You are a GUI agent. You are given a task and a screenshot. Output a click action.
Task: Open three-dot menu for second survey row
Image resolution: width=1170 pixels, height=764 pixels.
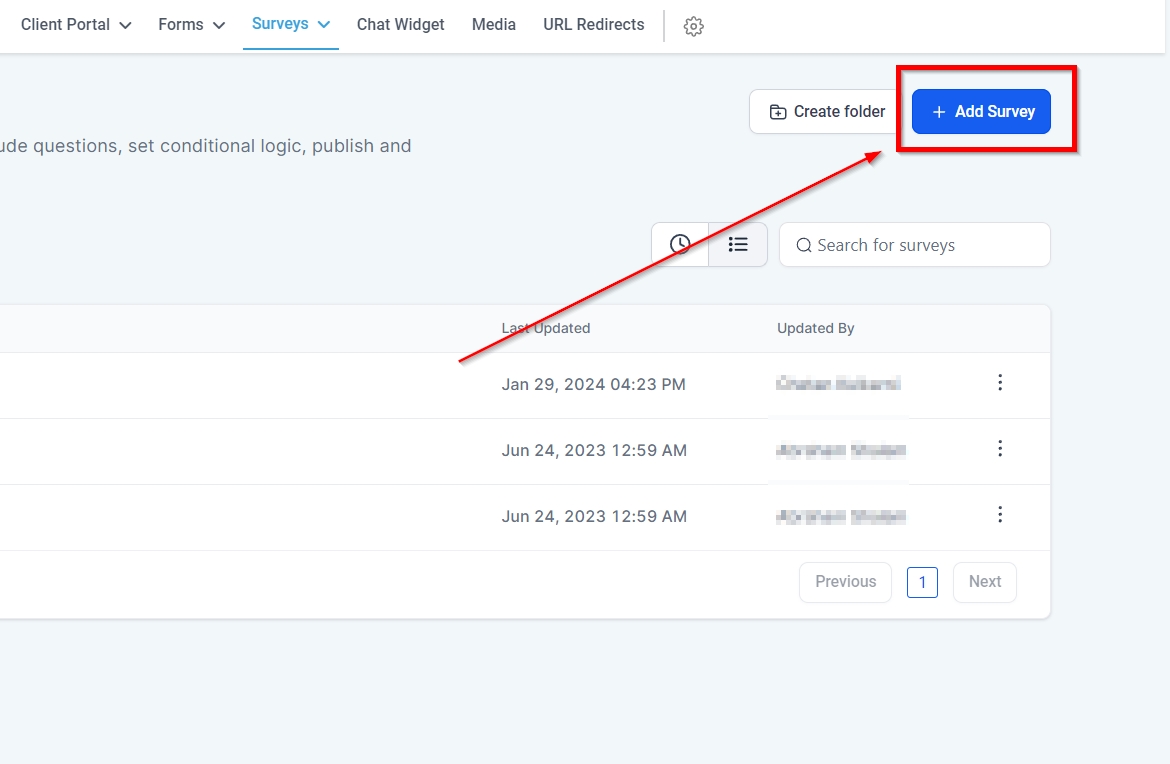point(999,449)
